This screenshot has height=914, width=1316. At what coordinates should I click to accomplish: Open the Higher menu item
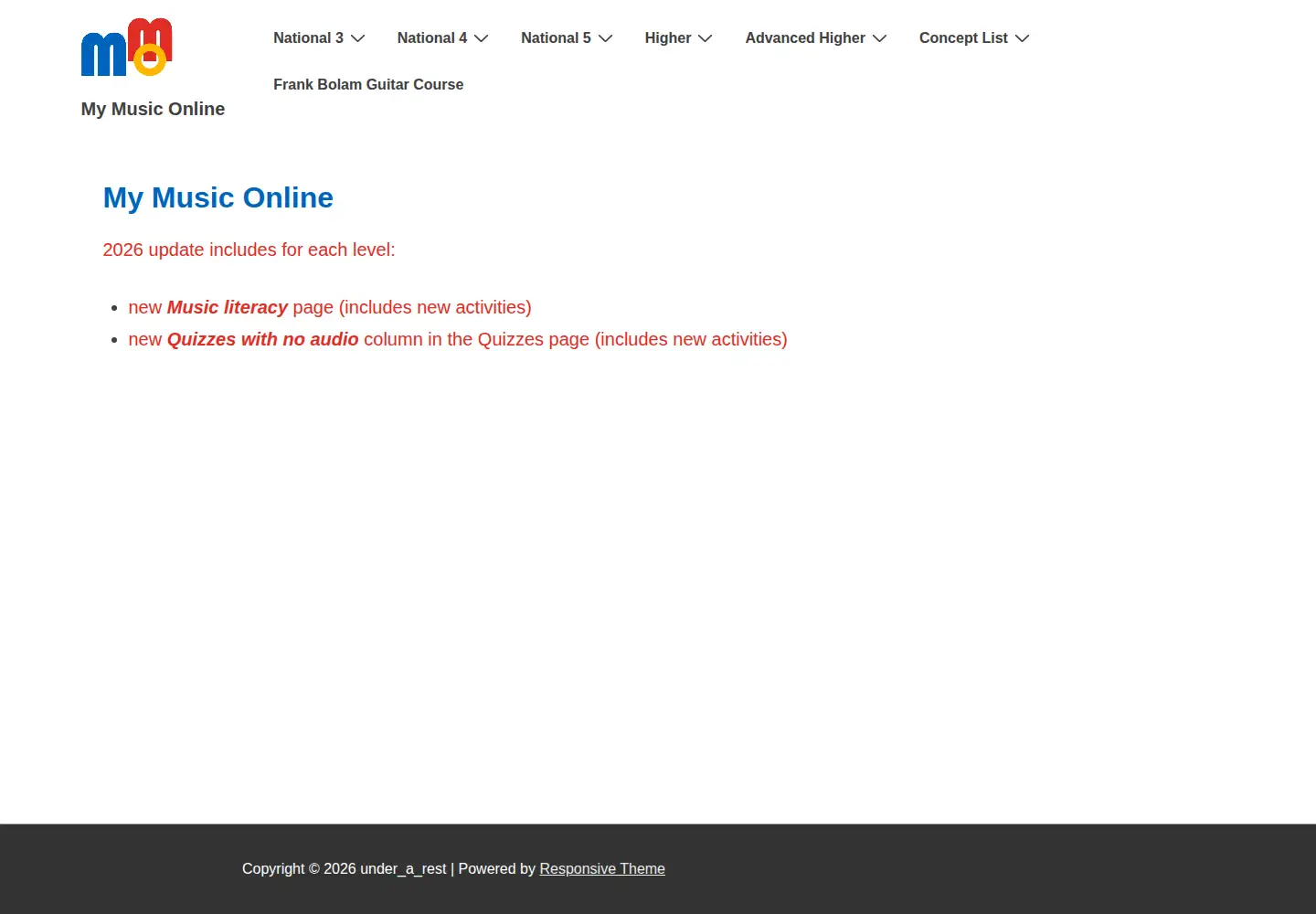coord(667,37)
